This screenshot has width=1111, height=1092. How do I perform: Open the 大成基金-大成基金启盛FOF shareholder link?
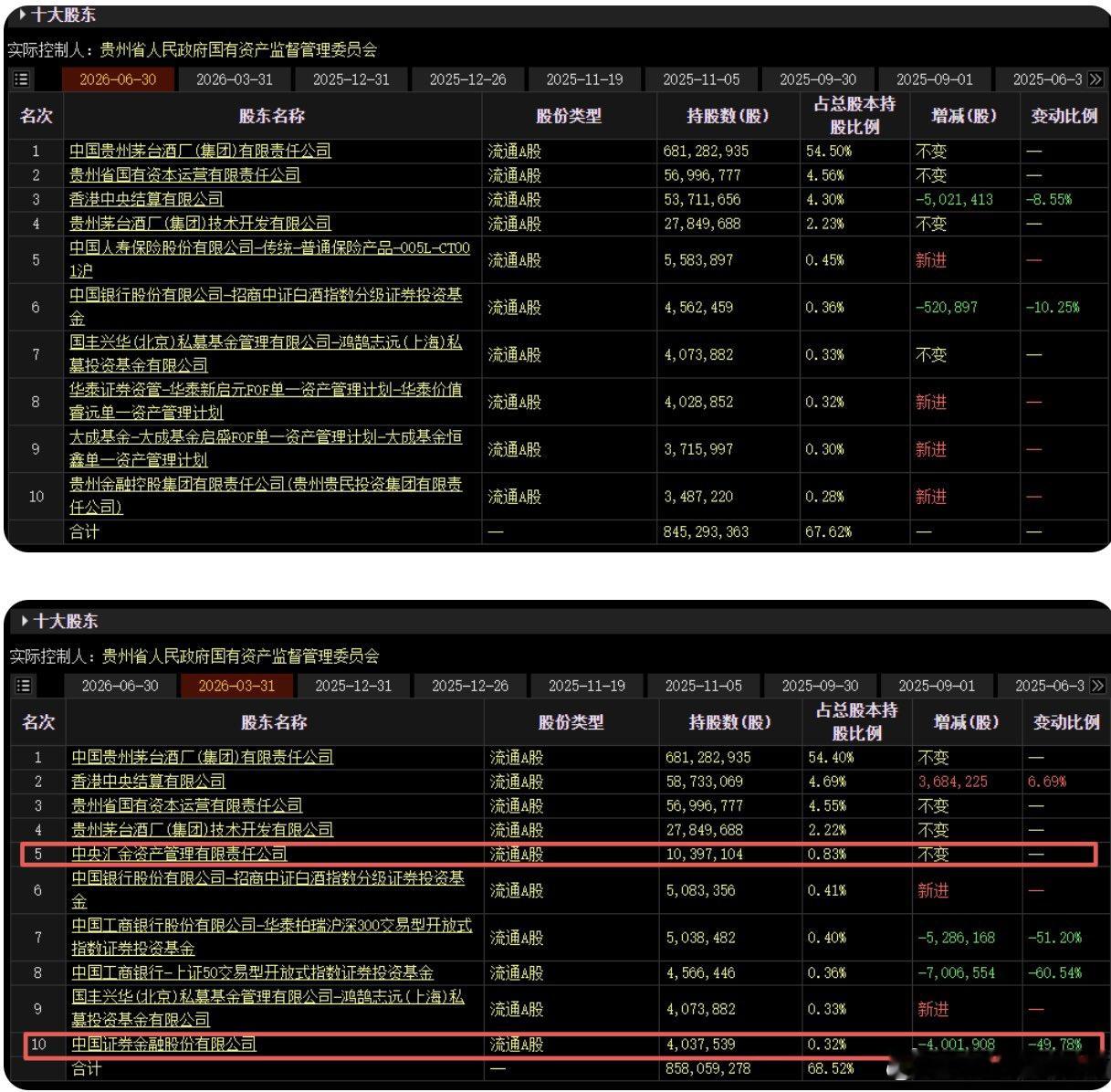(x=266, y=448)
